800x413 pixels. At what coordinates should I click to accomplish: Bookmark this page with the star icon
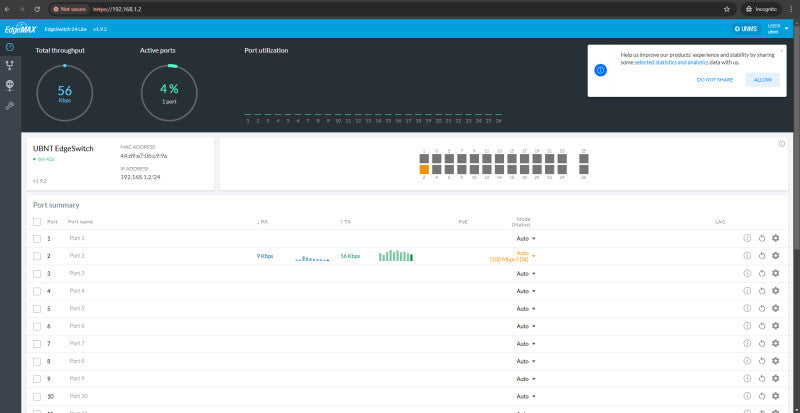pos(727,9)
